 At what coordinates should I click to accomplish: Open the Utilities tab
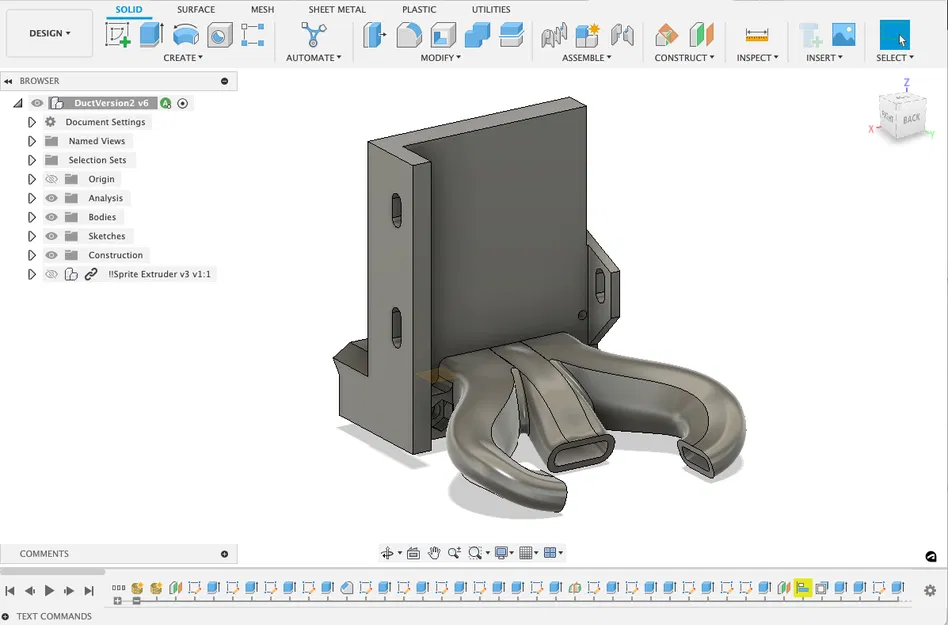(x=490, y=9)
